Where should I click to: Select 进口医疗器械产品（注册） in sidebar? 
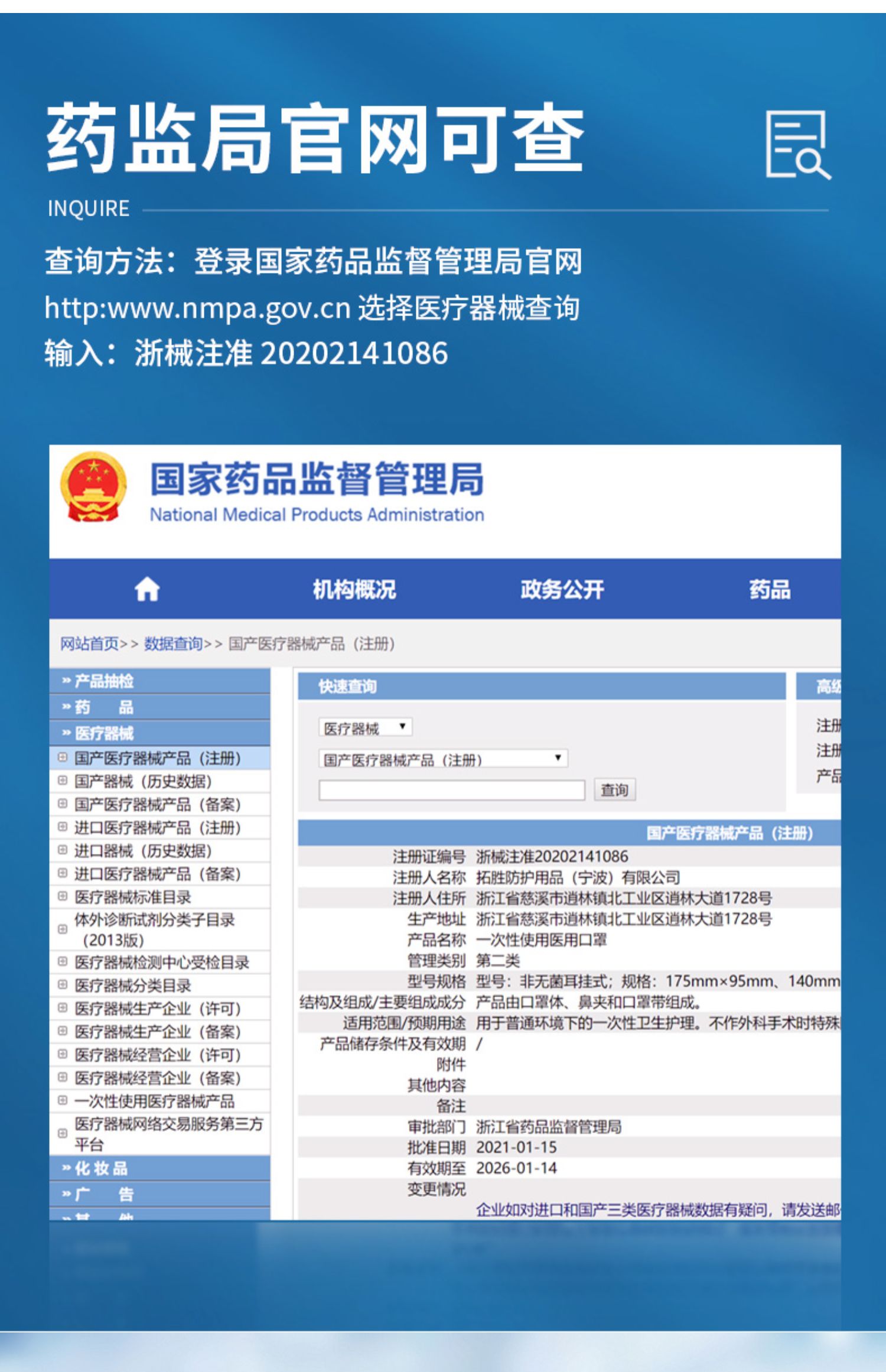(x=159, y=827)
